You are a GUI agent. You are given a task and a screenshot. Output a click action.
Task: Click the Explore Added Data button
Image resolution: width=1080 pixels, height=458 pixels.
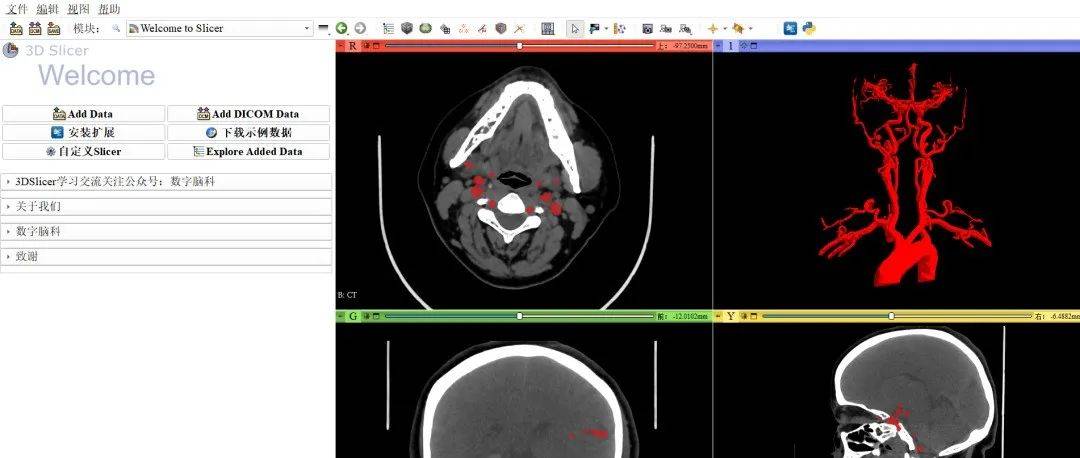point(249,151)
